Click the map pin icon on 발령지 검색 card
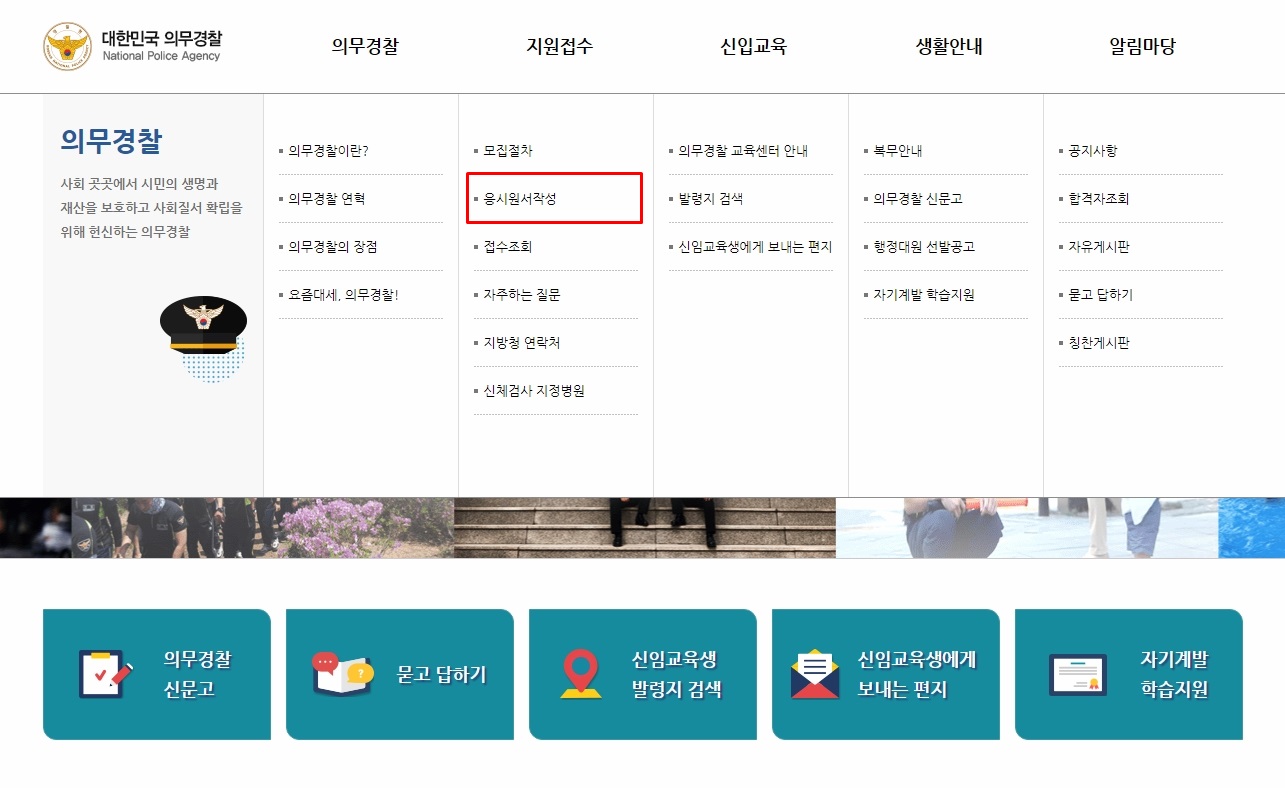Viewport: 1285px width, 788px height. click(581, 674)
